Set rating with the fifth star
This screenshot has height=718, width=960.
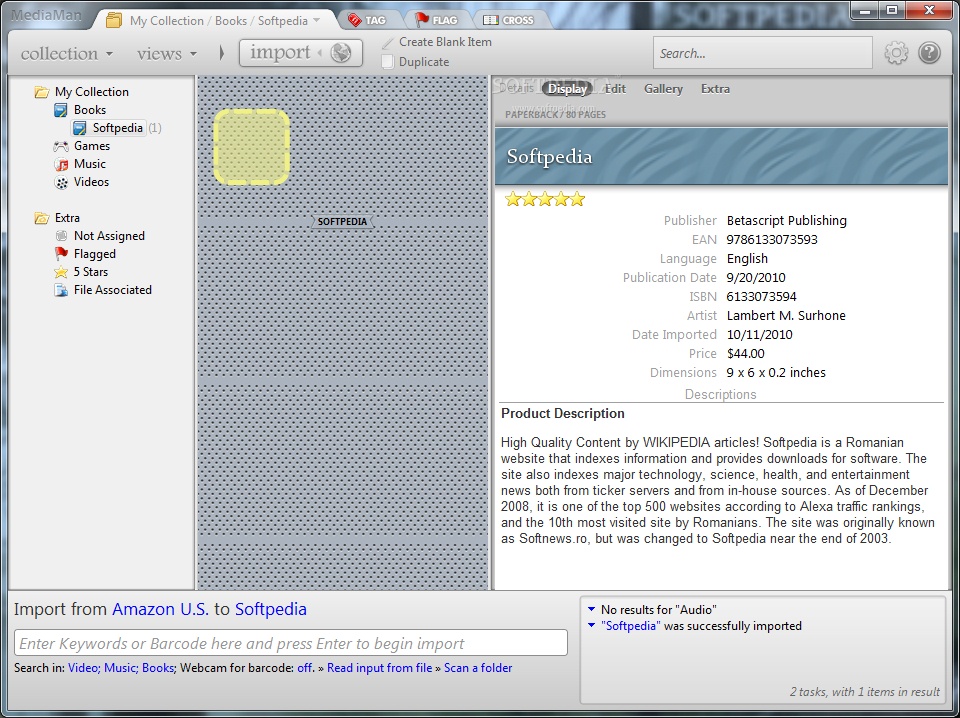(x=577, y=199)
